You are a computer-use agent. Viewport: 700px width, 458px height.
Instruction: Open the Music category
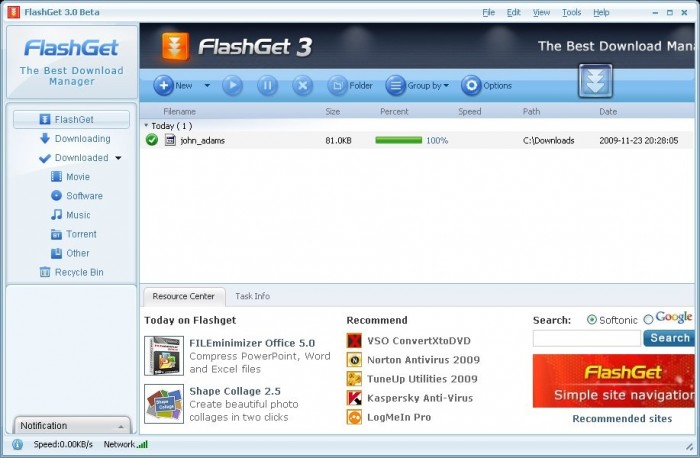[x=71, y=215]
